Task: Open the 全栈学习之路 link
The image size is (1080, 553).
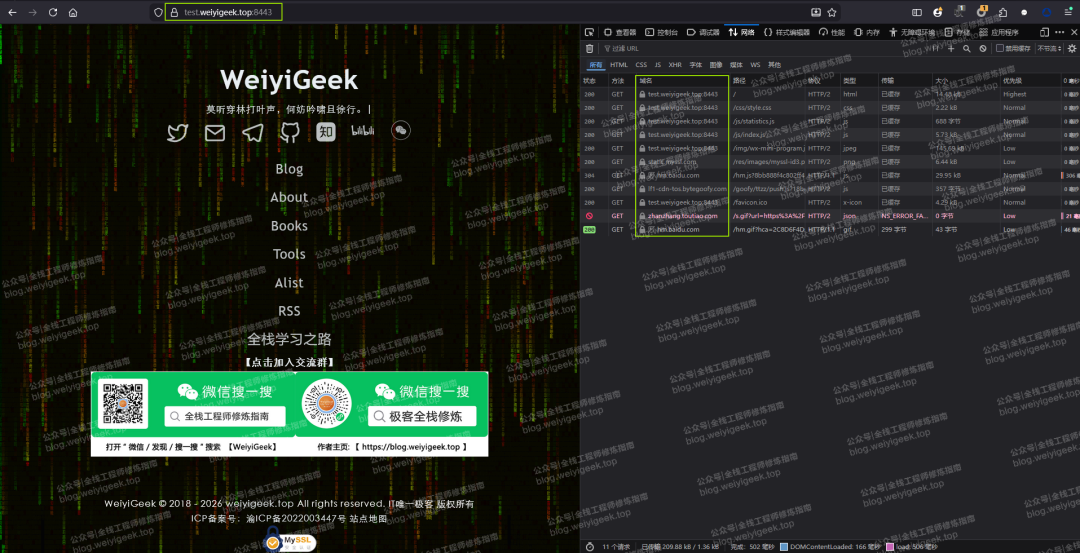Action: (x=289, y=340)
